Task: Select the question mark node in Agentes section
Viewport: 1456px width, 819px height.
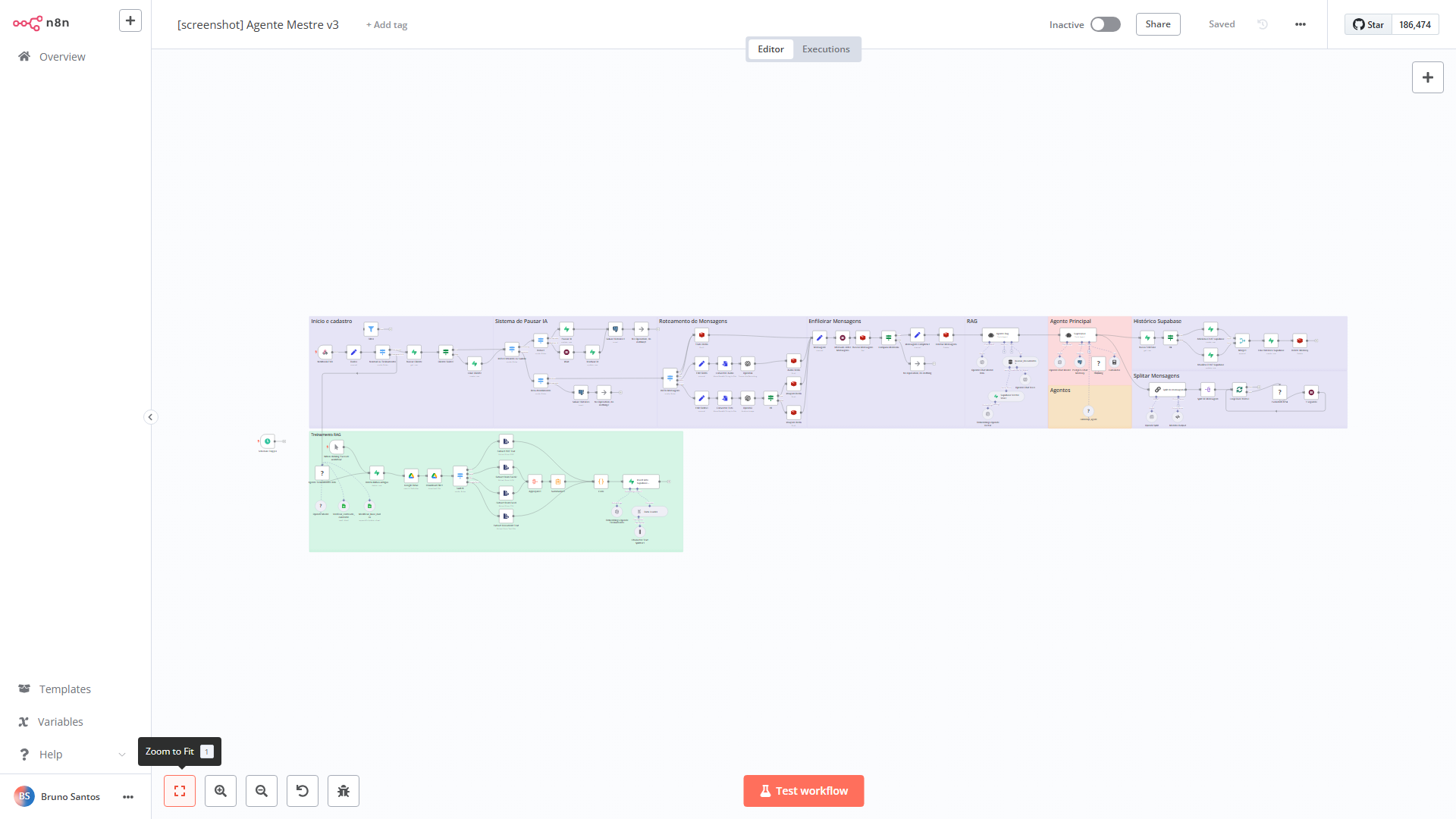Action: click(x=1089, y=411)
